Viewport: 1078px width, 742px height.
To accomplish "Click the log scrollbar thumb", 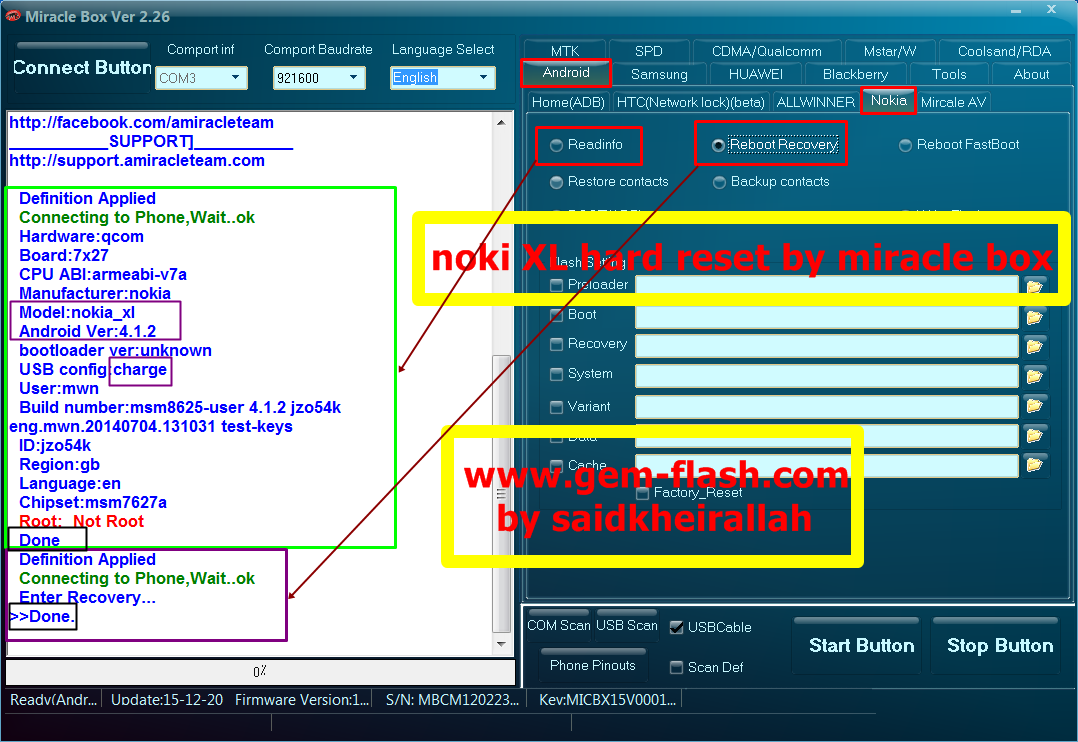I will tap(501, 494).
